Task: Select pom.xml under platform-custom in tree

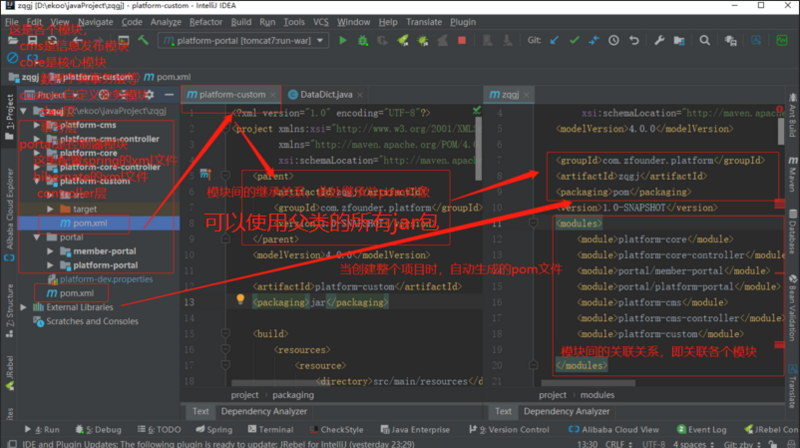Action: coord(90,223)
